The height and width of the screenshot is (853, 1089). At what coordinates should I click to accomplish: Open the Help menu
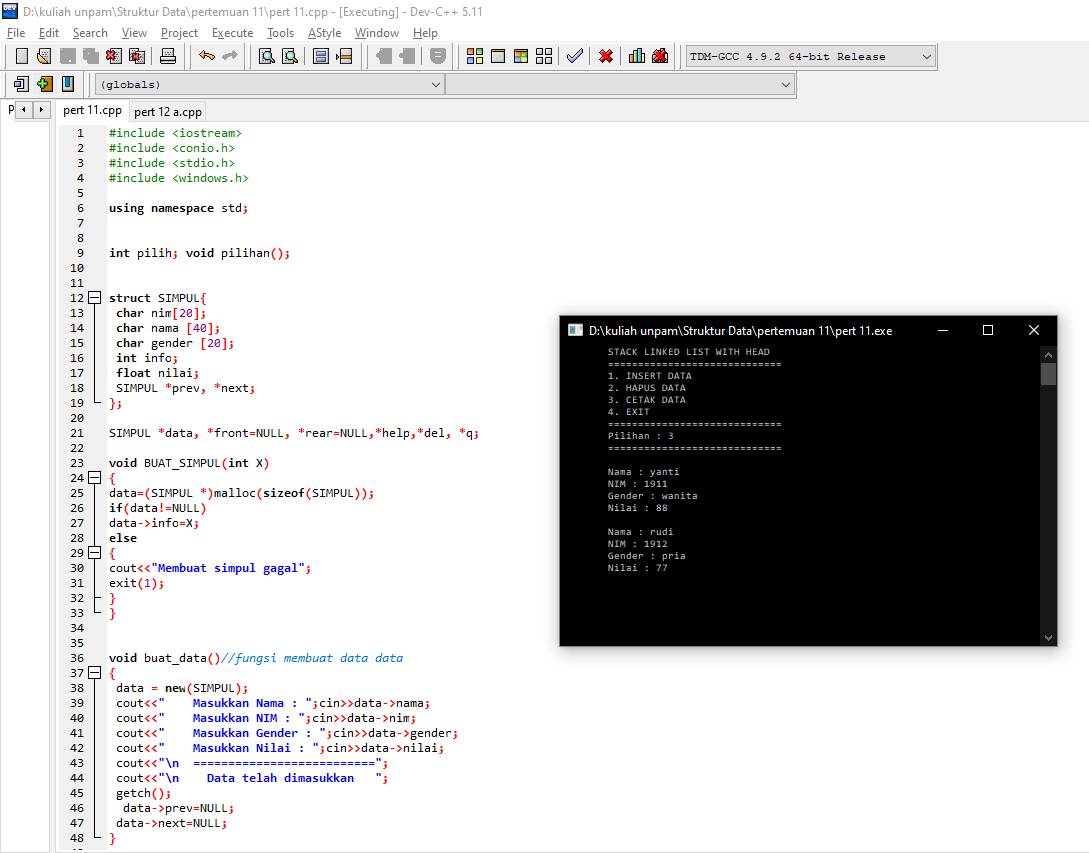pos(425,33)
